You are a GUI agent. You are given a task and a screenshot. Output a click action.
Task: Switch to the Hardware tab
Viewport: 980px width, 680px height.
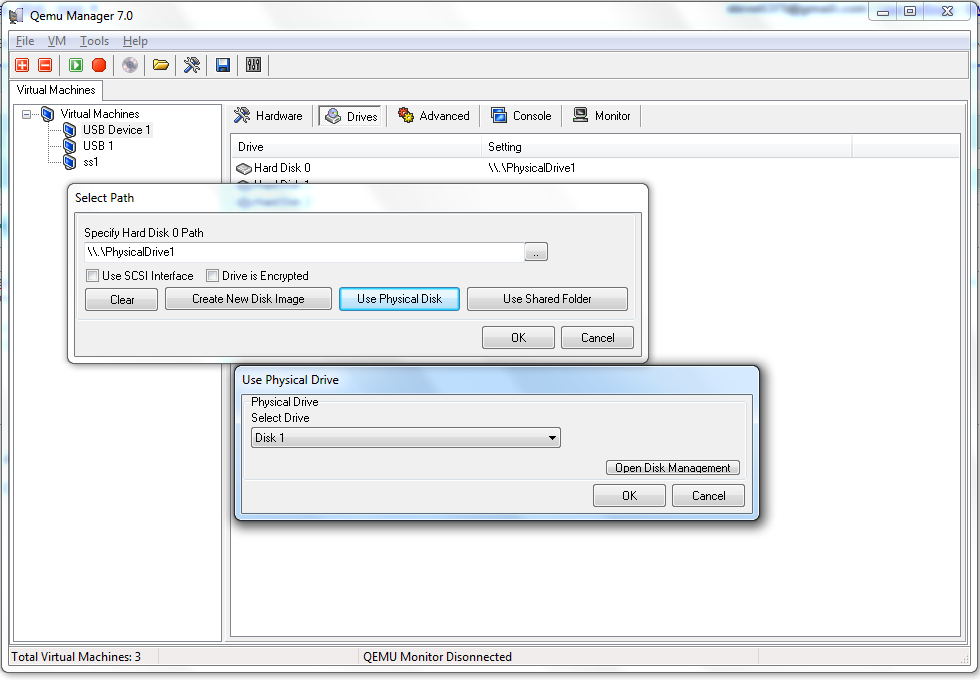[x=268, y=116]
